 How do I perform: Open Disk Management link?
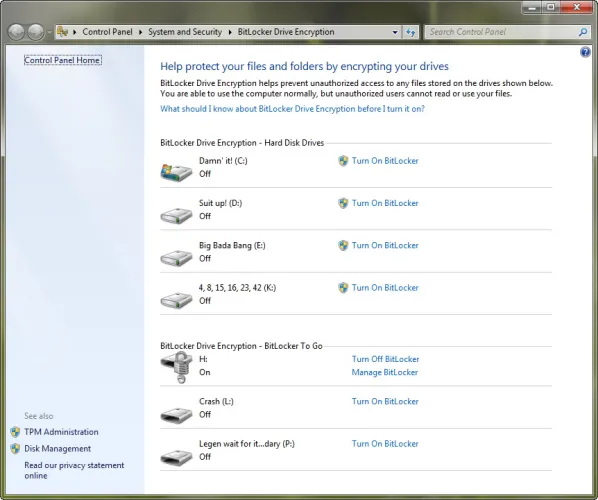pos(58,449)
